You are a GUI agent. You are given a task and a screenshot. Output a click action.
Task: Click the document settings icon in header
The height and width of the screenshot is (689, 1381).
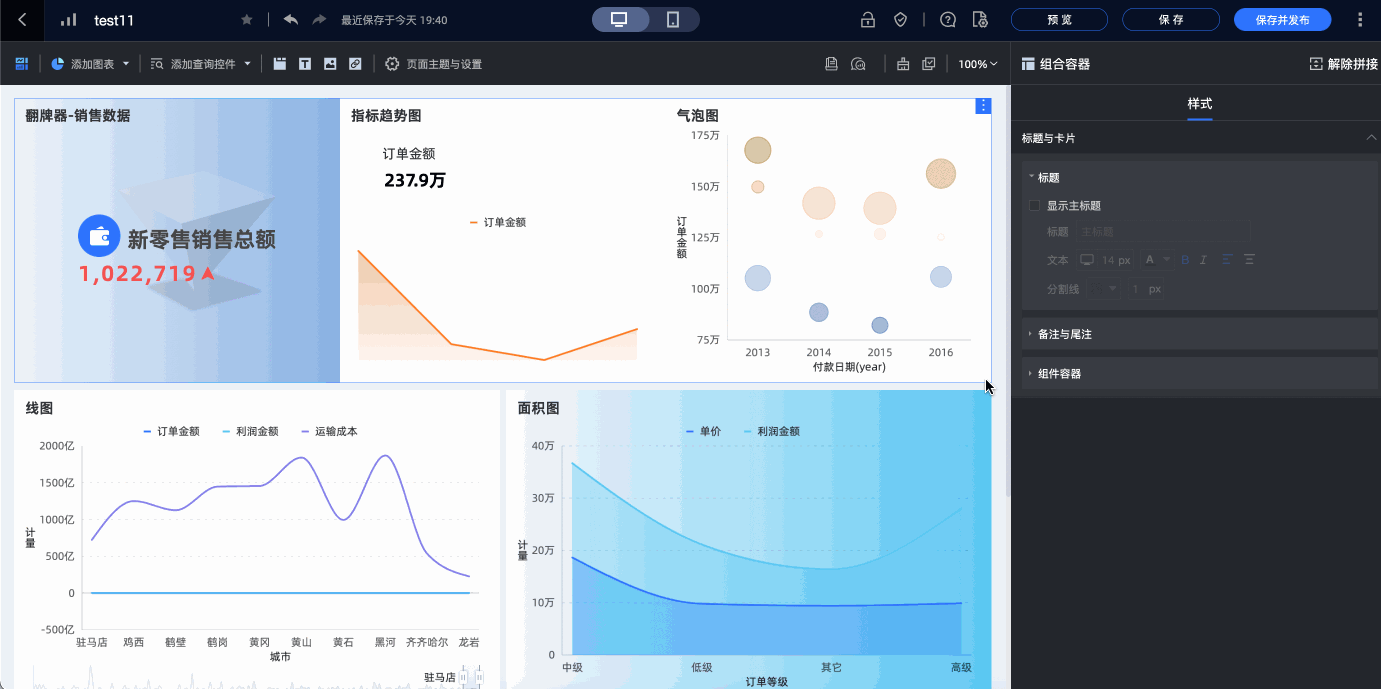coord(979,20)
